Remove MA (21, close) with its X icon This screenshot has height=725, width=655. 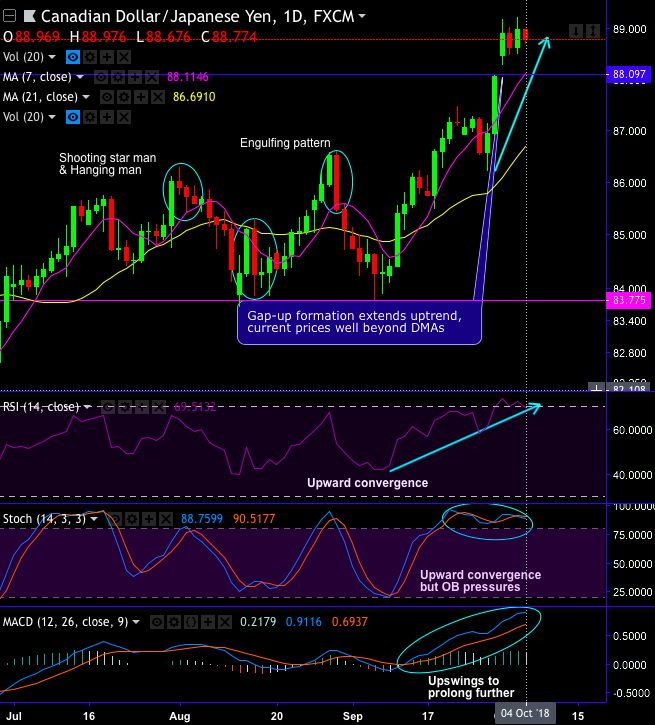tap(158, 97)
